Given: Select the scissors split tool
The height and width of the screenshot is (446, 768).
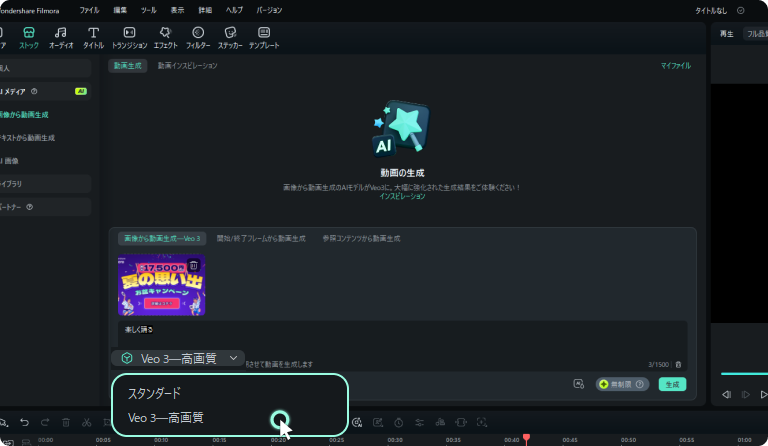Looking at the screenshot, I should [x=87, y=422].
